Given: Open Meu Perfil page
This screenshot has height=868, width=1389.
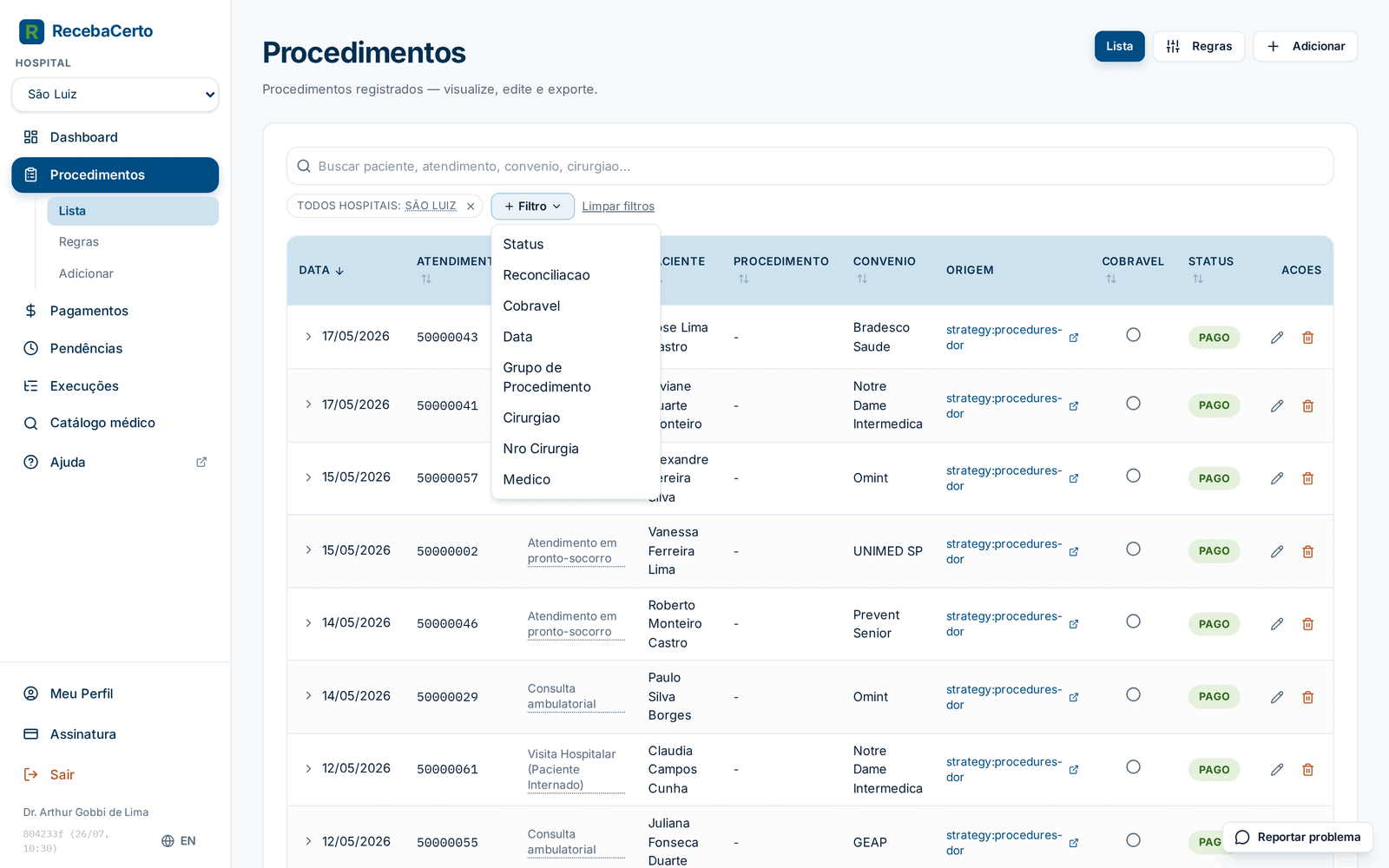Looking at the screenshot, I should 115,694.
